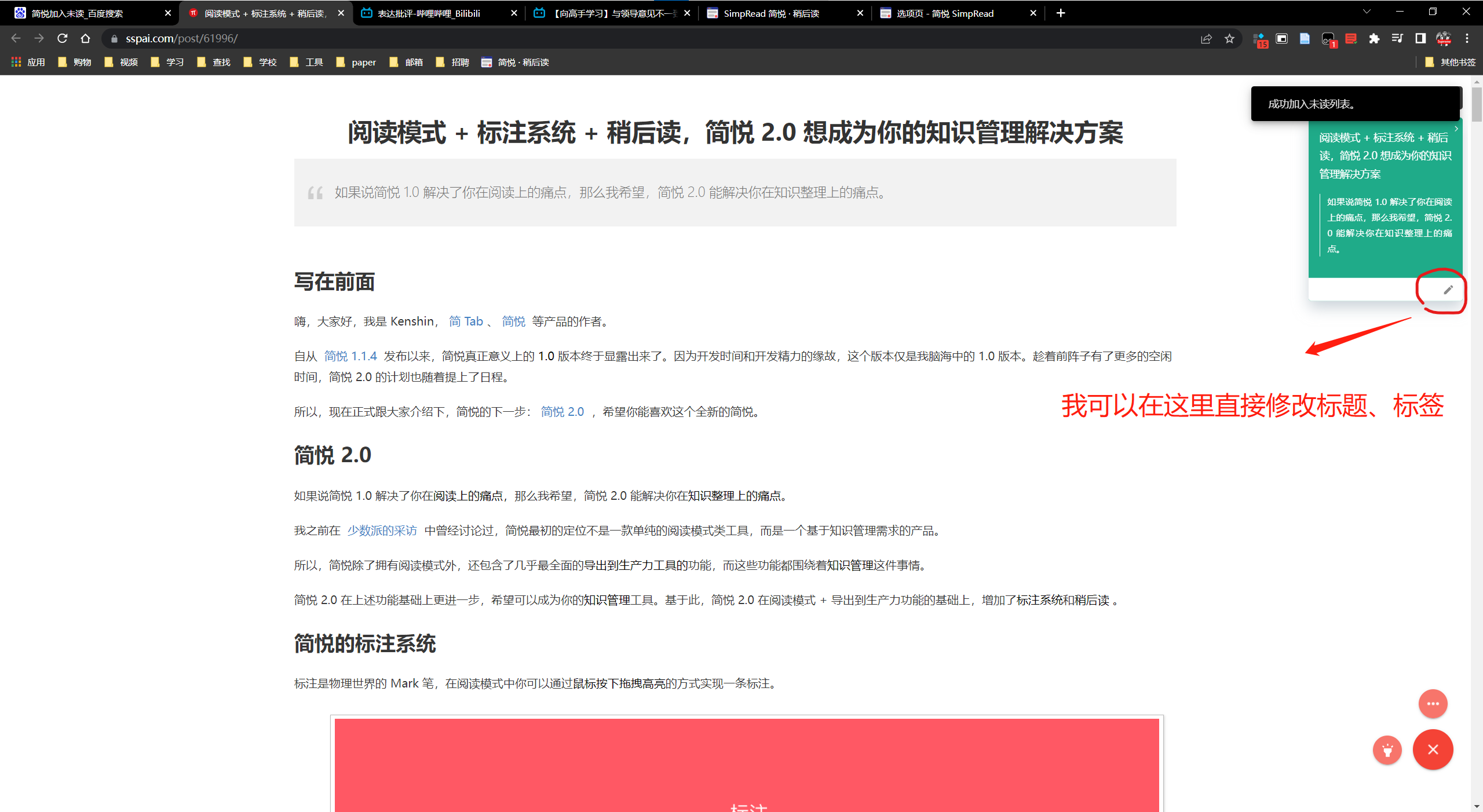This screenshot has width=1483, height=812.
Task: Click the pencil edit icon in unread card
Action: coord(1448,290)
